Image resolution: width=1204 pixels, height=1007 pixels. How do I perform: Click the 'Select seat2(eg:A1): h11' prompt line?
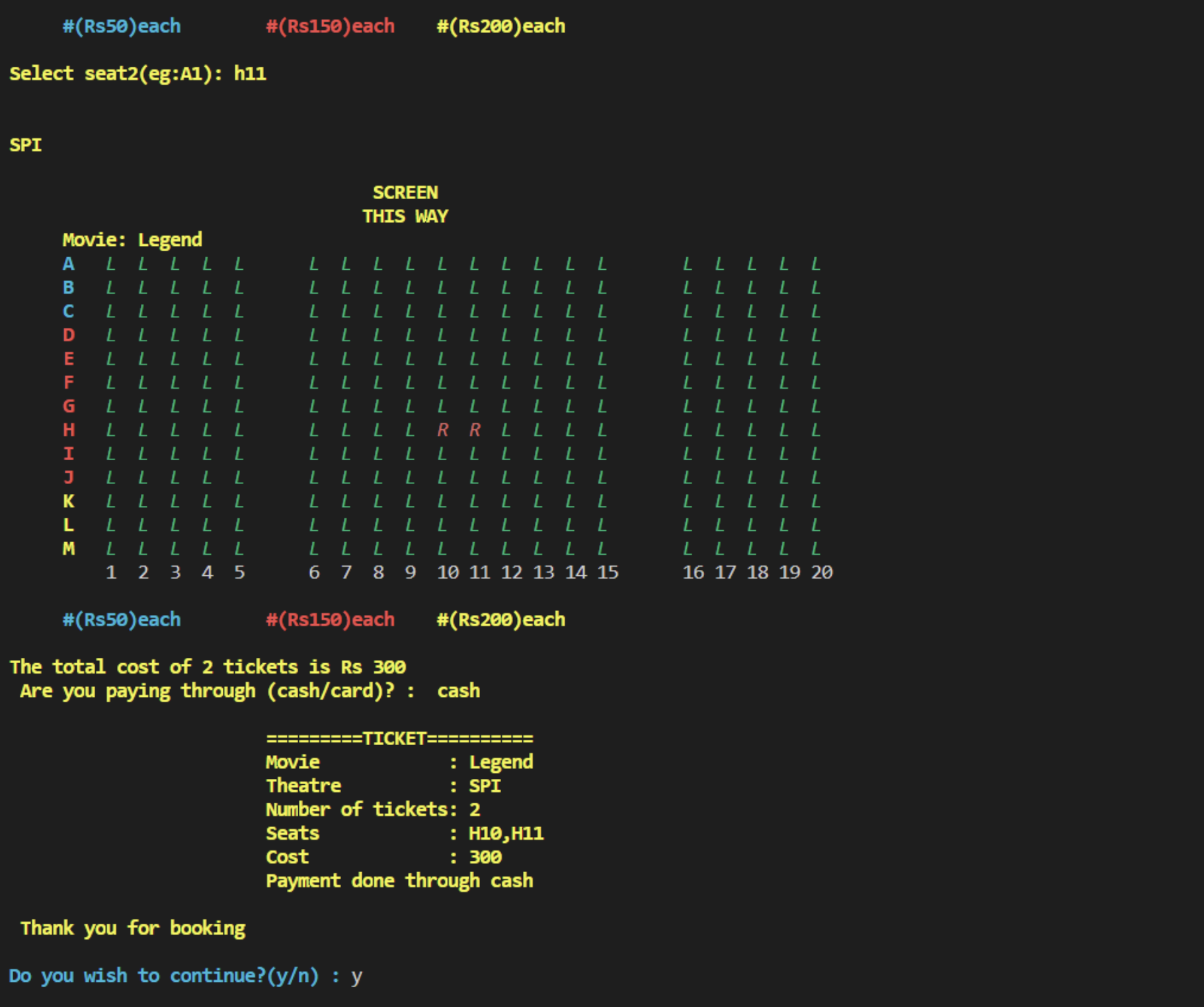click(138, 73)
